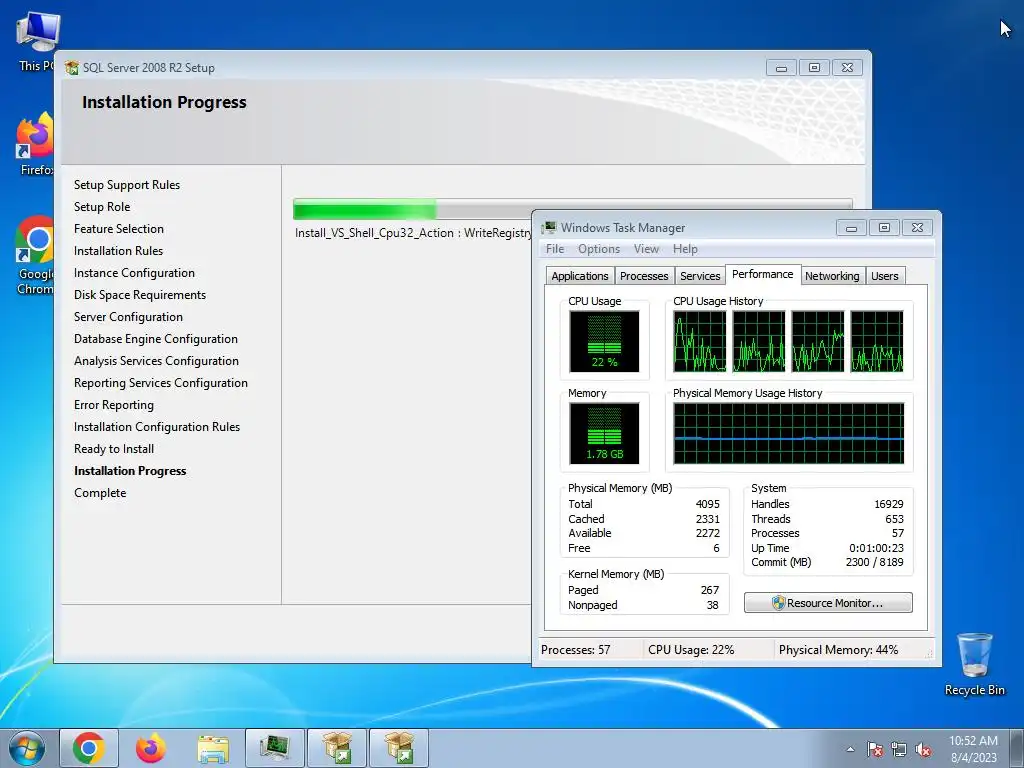Viewport: 1024px width, 768px height.
Task: Click status bar Processes: 57 text
Action: (575, 650)
